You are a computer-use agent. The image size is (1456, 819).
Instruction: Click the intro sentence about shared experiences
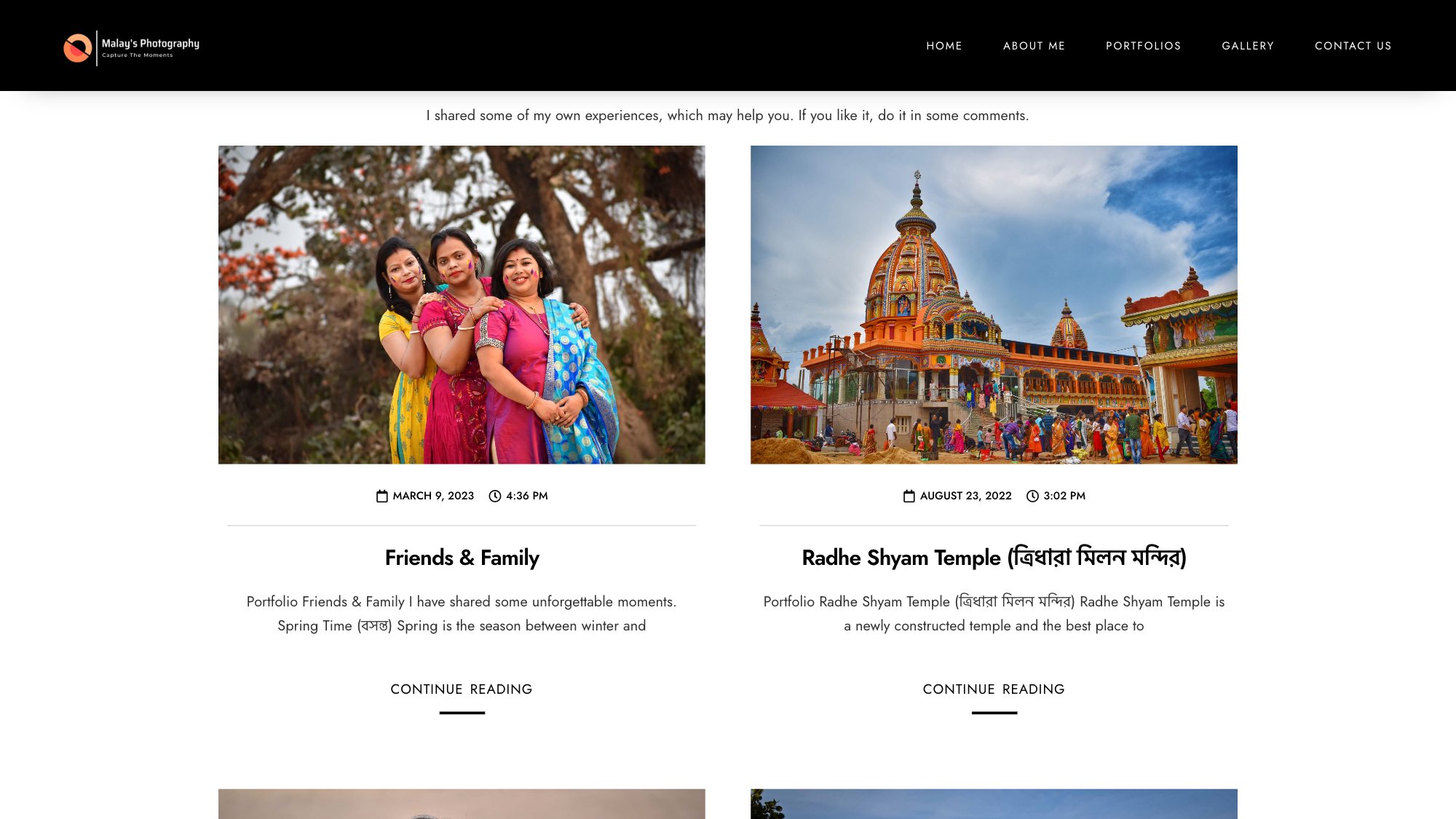[x=727, y=116]
